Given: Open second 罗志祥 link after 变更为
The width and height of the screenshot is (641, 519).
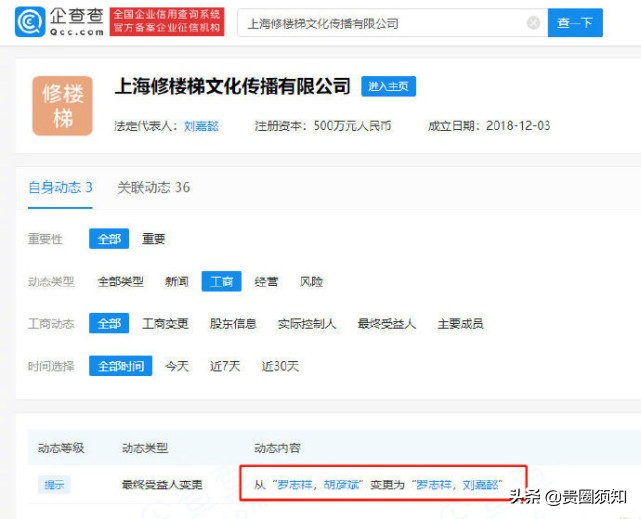Looking at the screenshot, I should [x=434, y=485].
